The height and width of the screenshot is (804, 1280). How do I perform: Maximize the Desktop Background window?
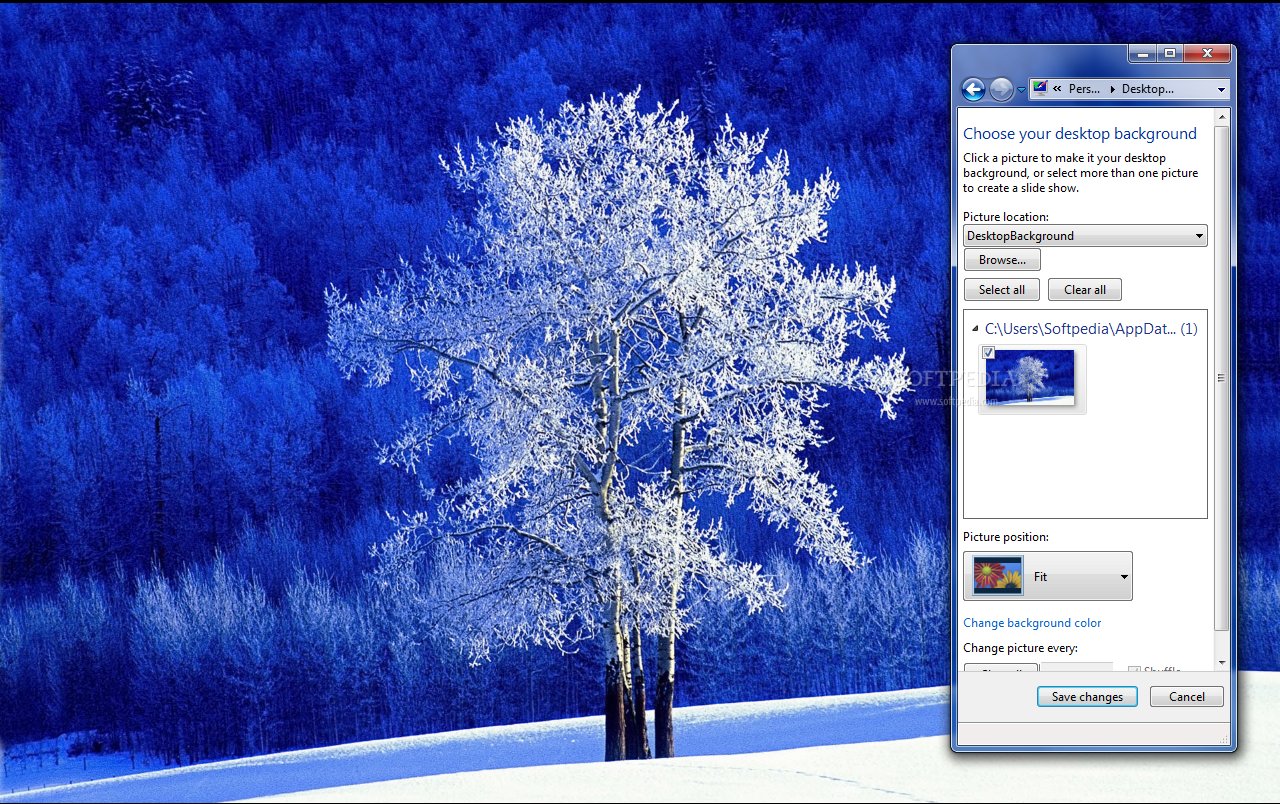click(1168, 53)
